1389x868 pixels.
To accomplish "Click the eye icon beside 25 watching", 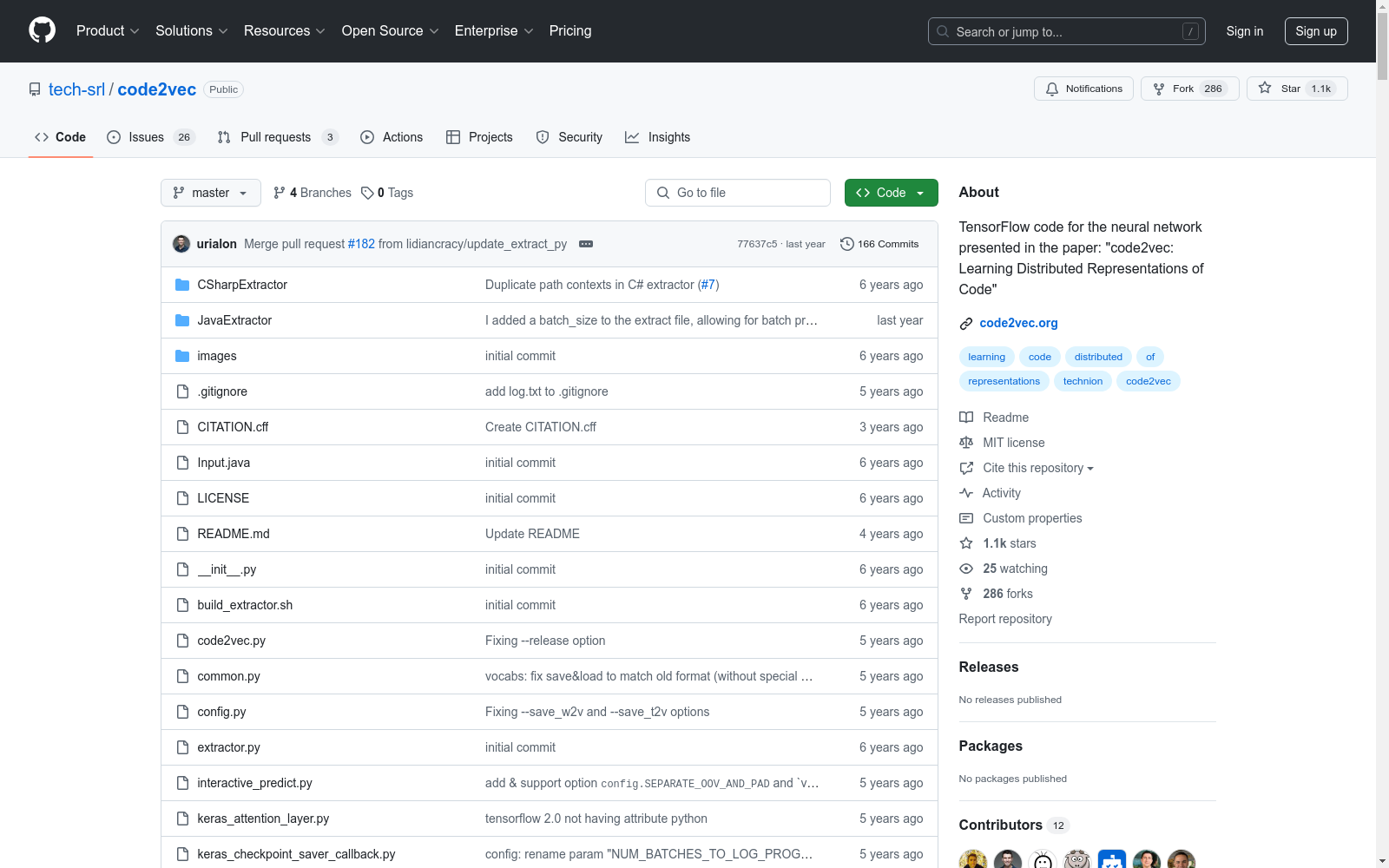I will 966,569.
